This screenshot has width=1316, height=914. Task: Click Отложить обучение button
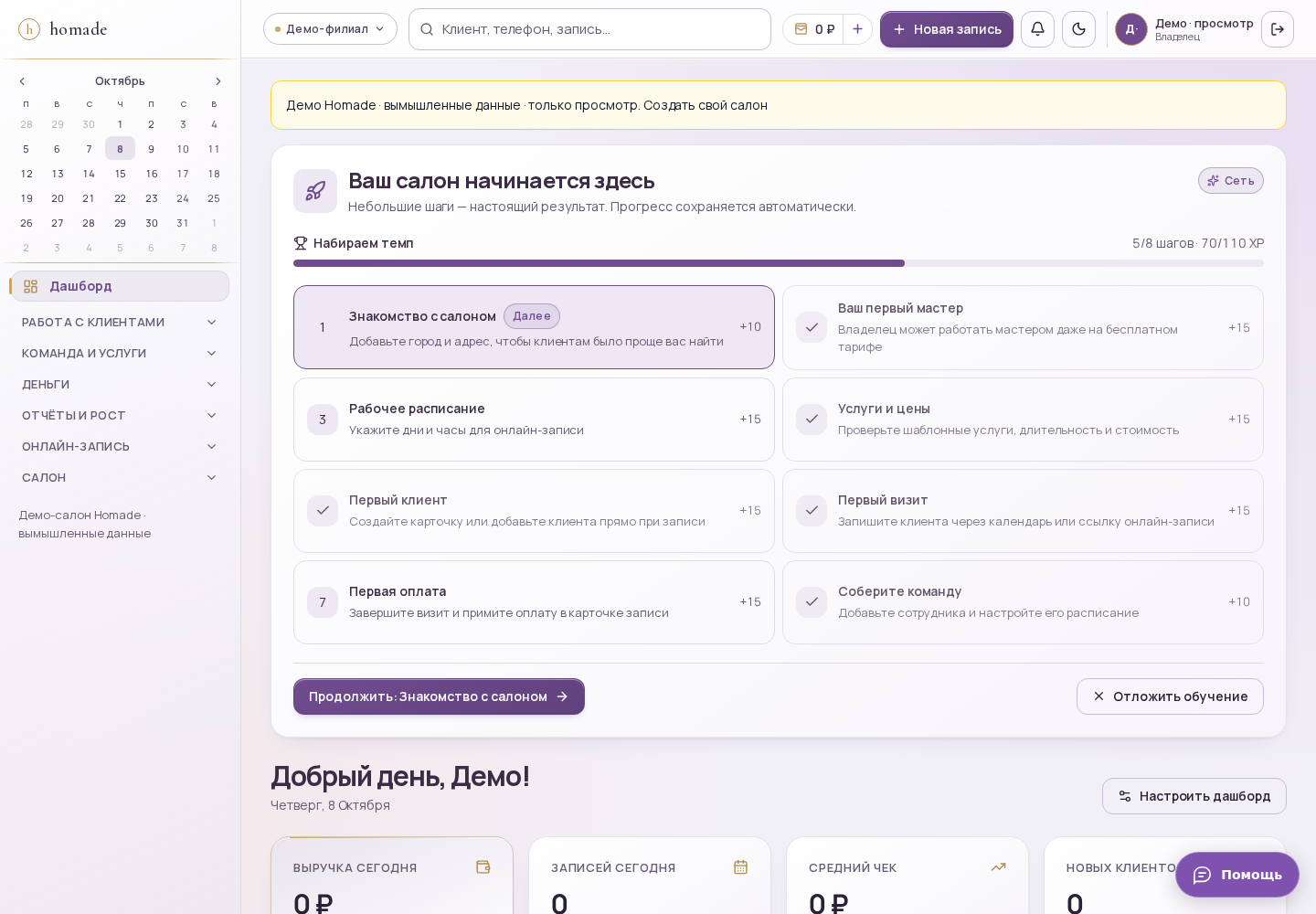tap(1170, 696)
